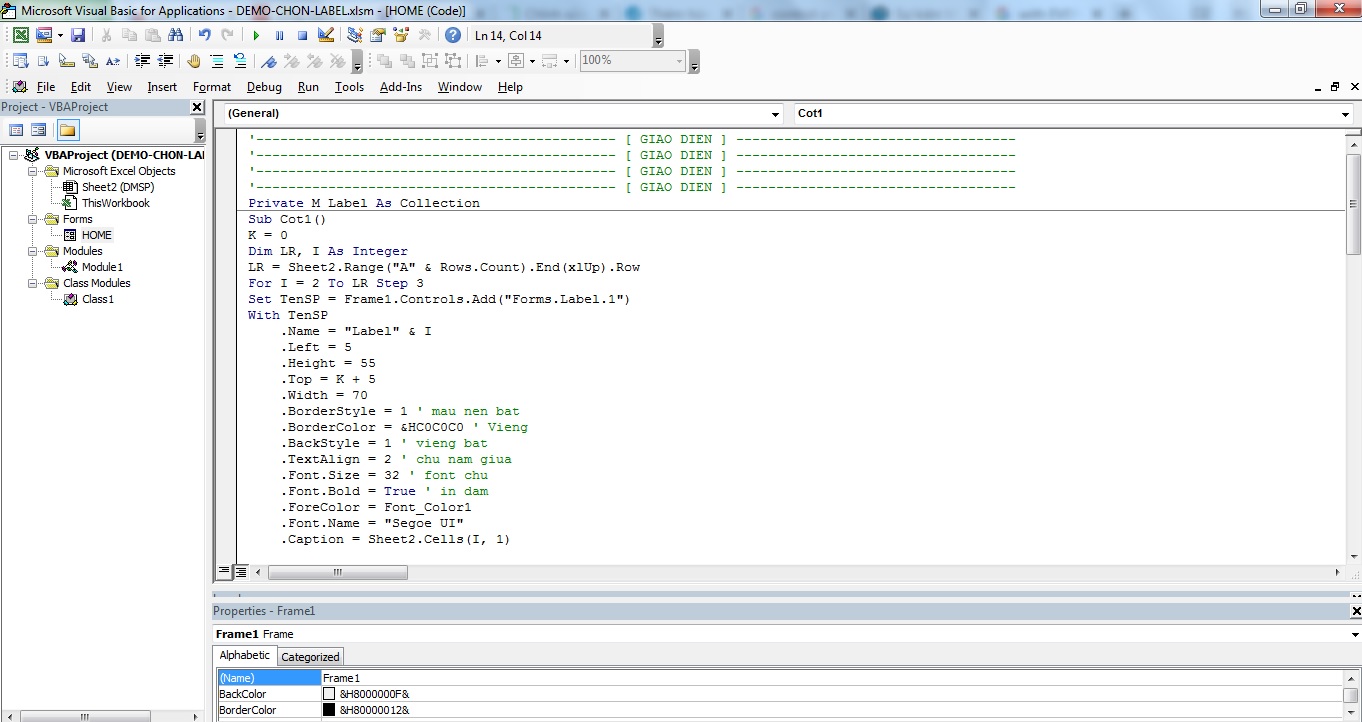Select Module1 in the project tree
The width and height of the screenshot is (1362, 722).
[102, 267]
